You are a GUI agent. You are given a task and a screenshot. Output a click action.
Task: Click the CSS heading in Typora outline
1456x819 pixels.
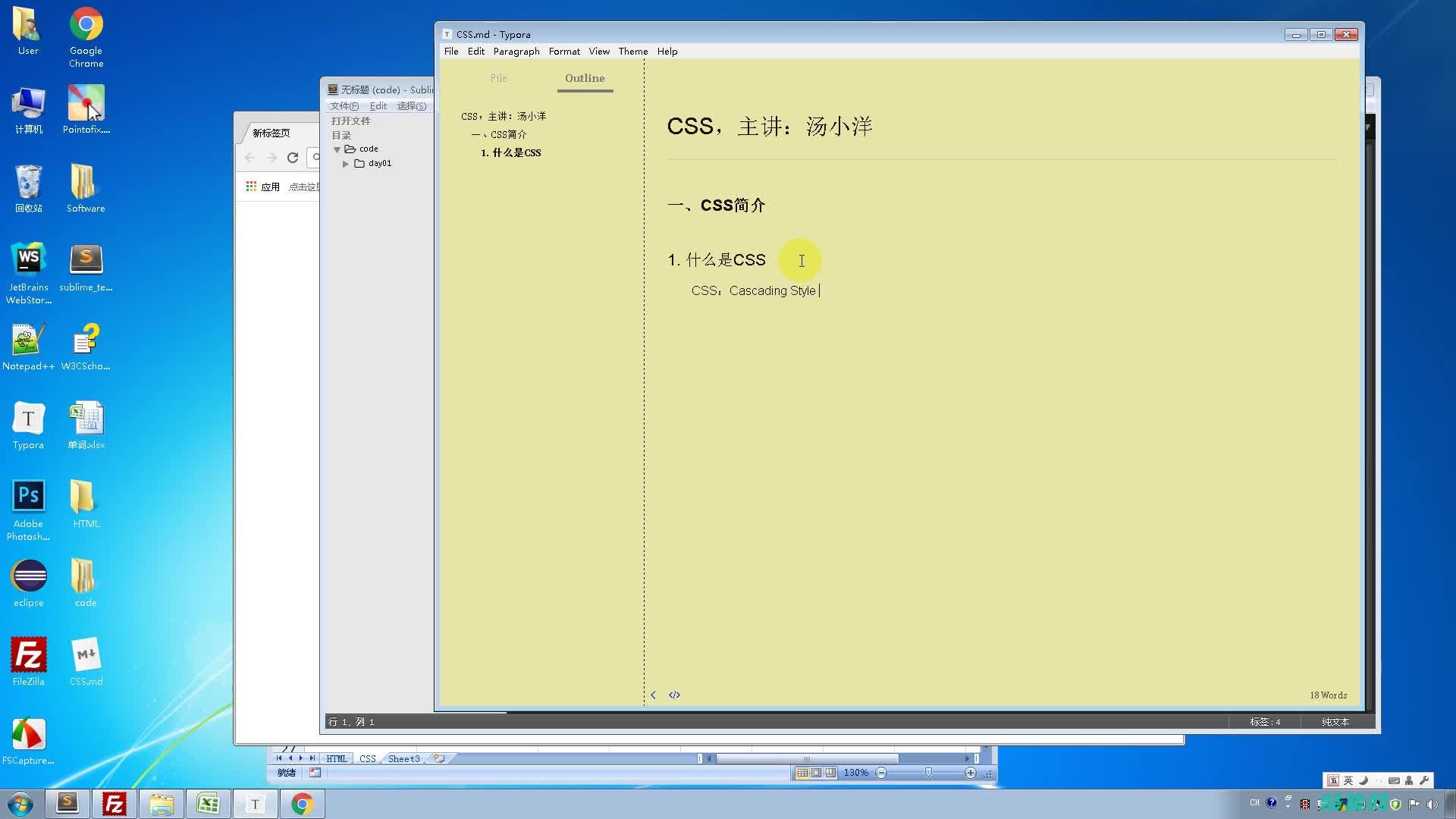point(502,115)
